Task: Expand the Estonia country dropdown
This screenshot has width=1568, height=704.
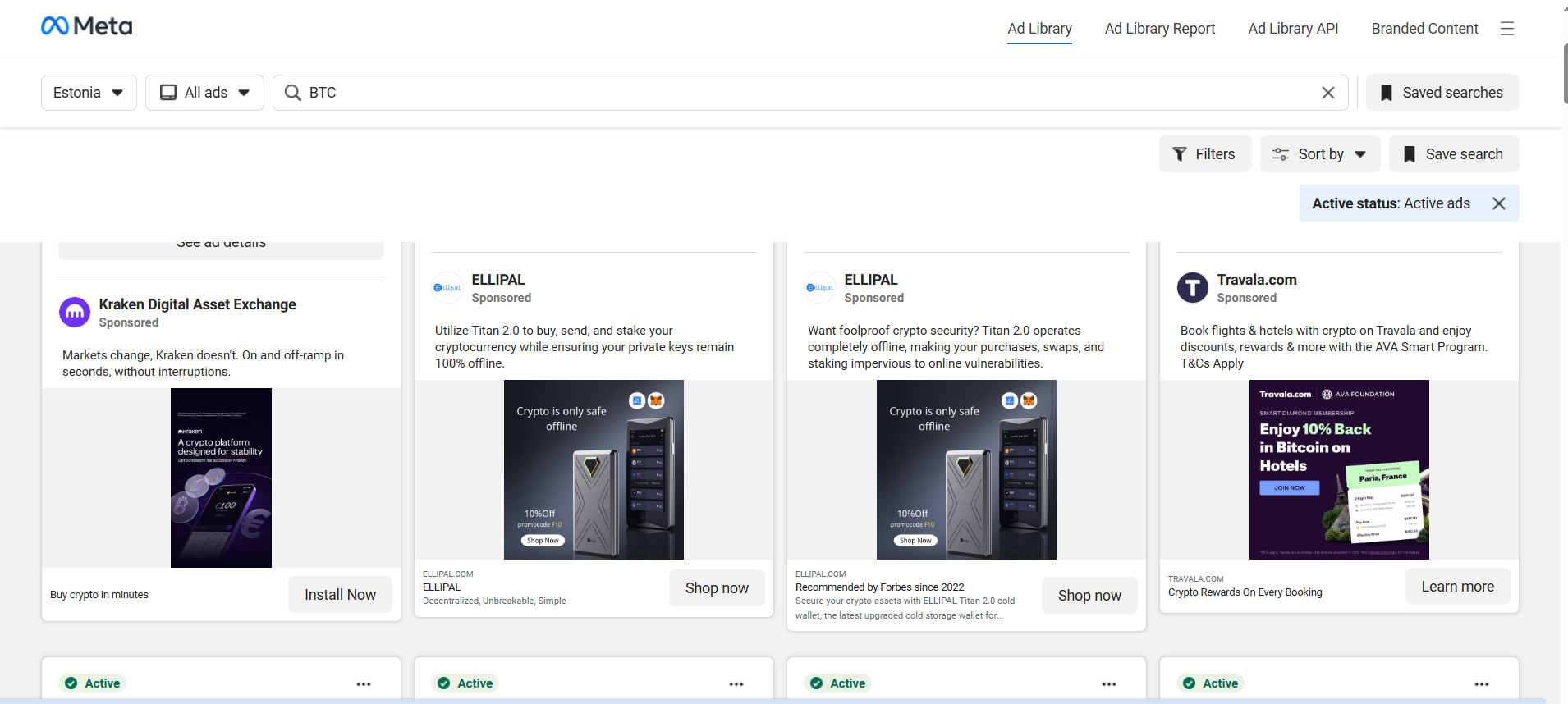Action: pos(89,93)
